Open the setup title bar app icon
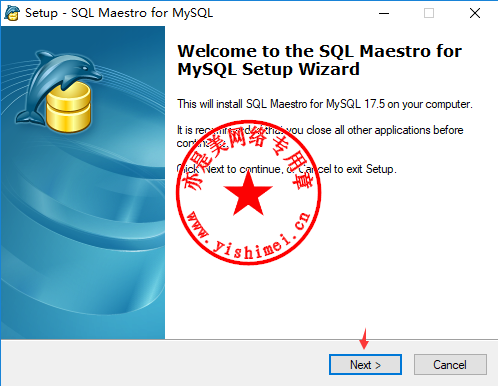Screen dimensions: 498x386 click(12, 13)
